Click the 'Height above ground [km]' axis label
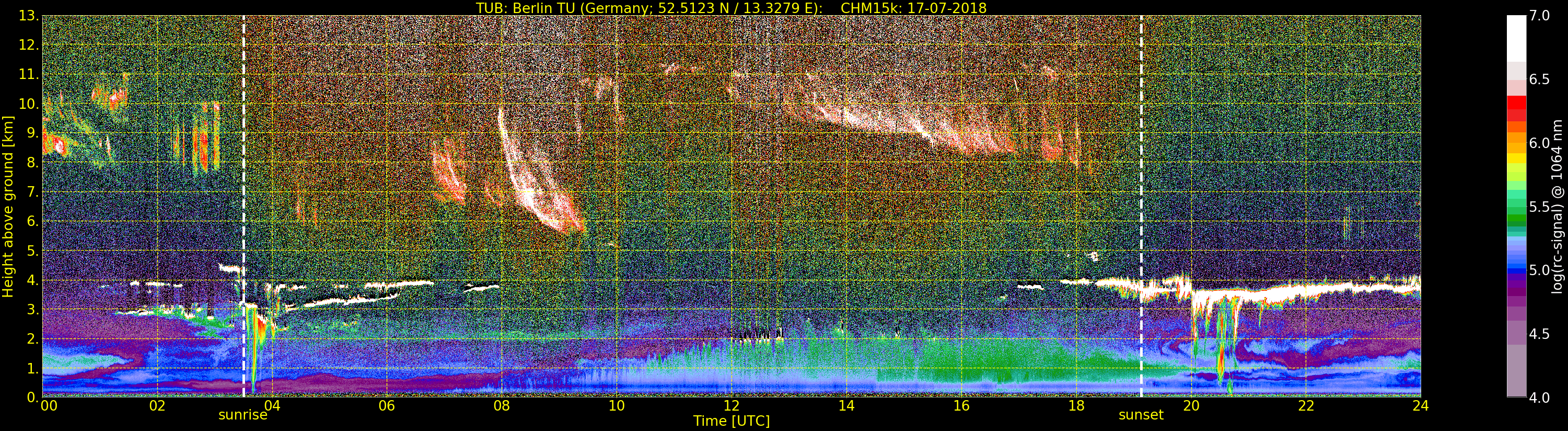Viewport: 1568px width, 431px height. [8, 207]
